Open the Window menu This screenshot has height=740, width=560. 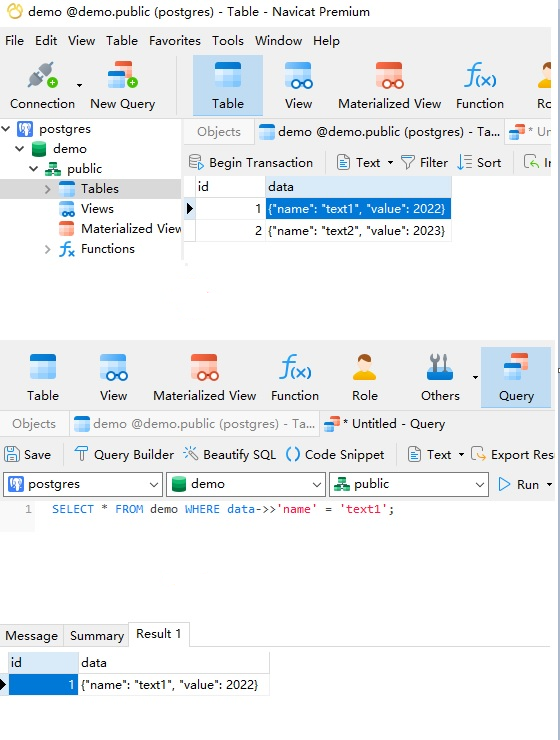coord(278,41)
